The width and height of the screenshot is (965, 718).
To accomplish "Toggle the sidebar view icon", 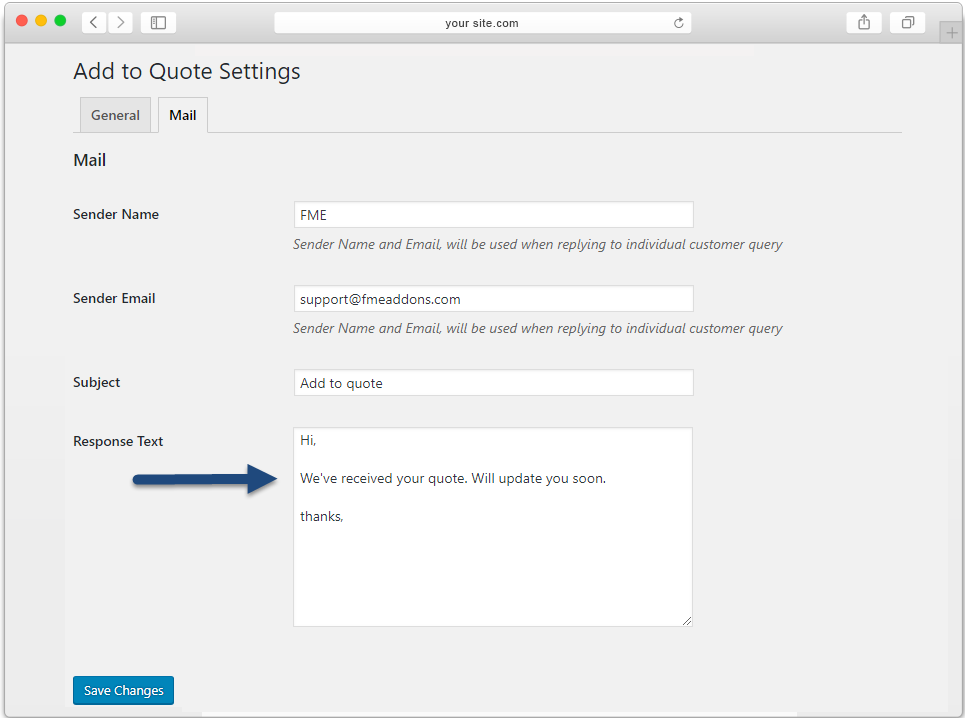I will coord(158,23).
